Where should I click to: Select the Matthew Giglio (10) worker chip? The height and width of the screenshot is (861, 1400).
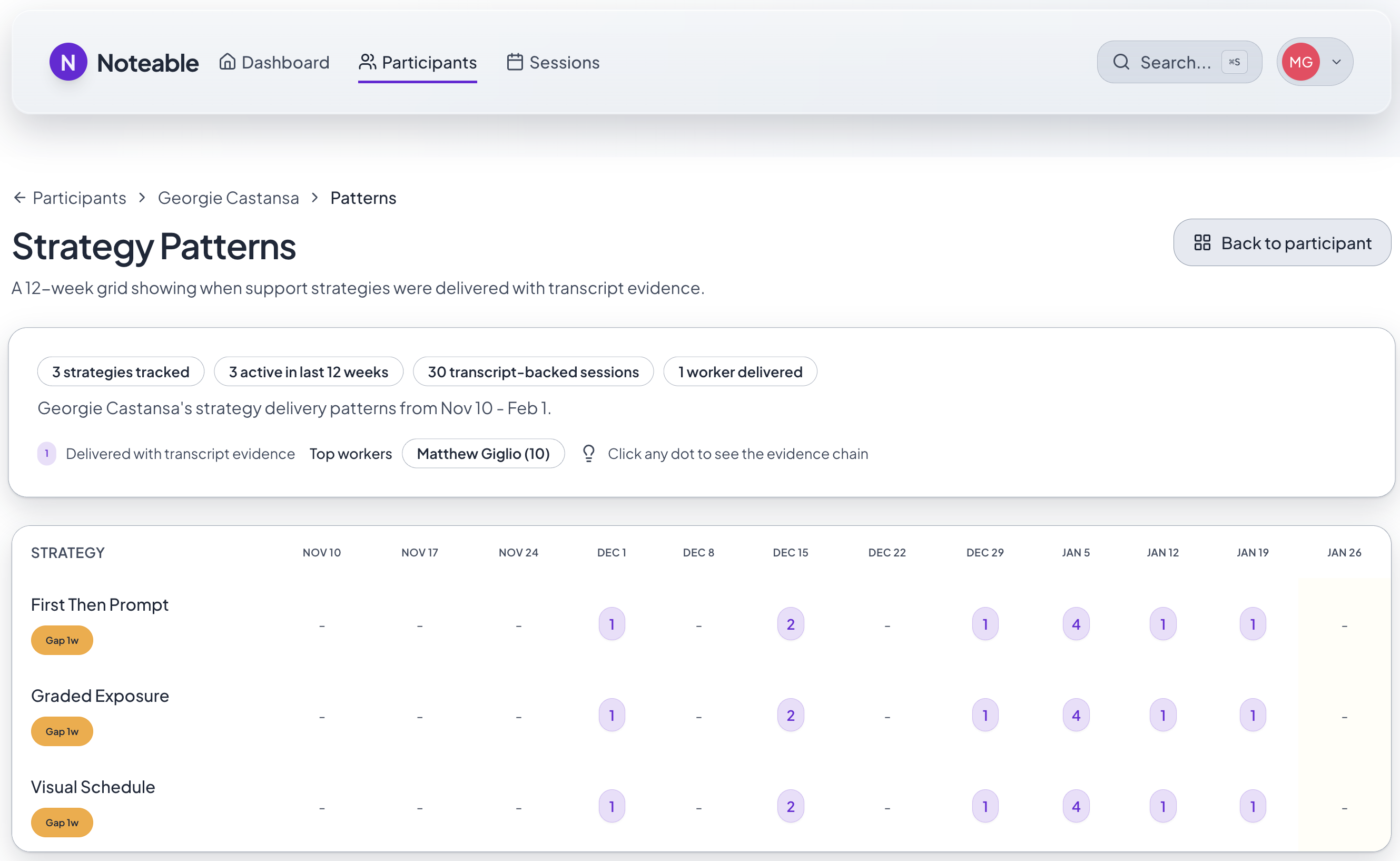coord(482,453)
